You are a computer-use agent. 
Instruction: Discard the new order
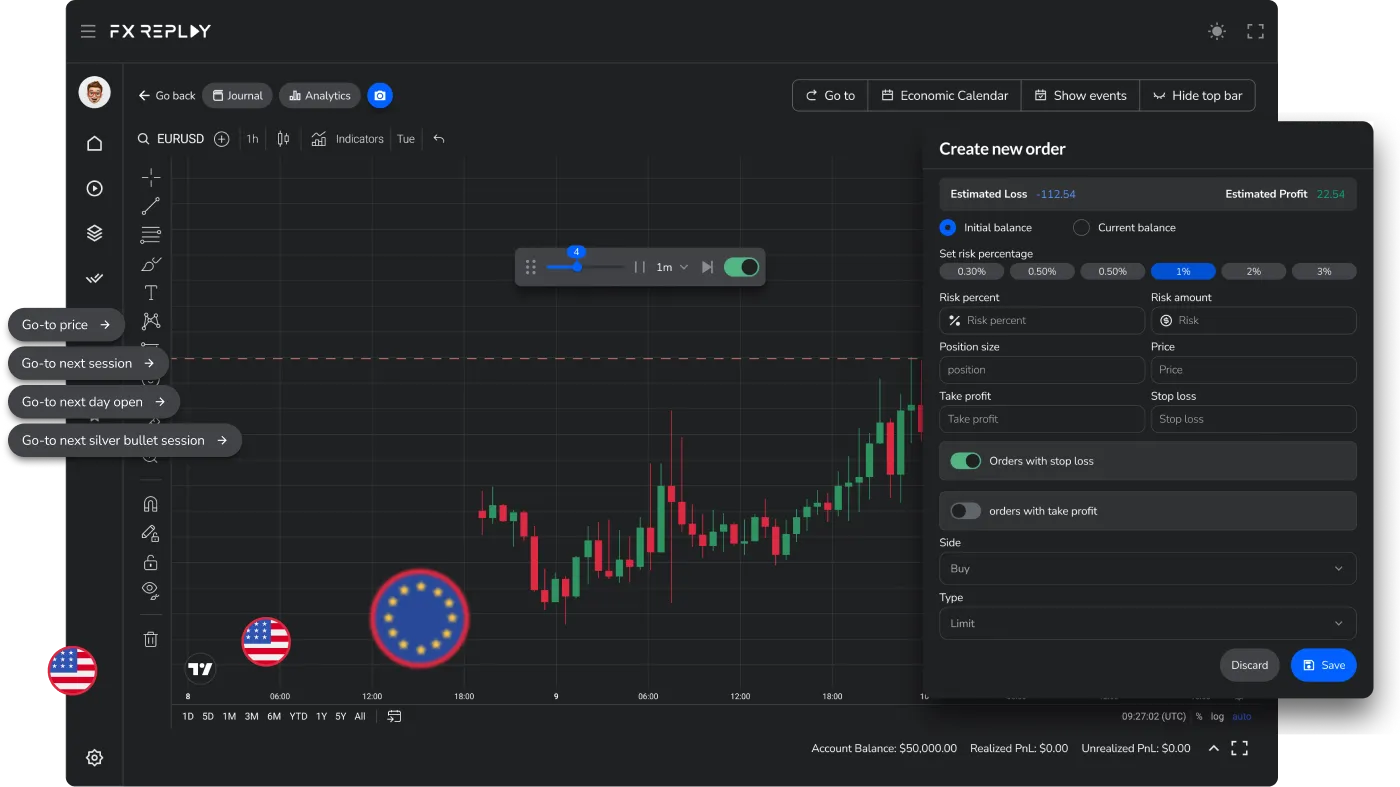coord(1249,665)
